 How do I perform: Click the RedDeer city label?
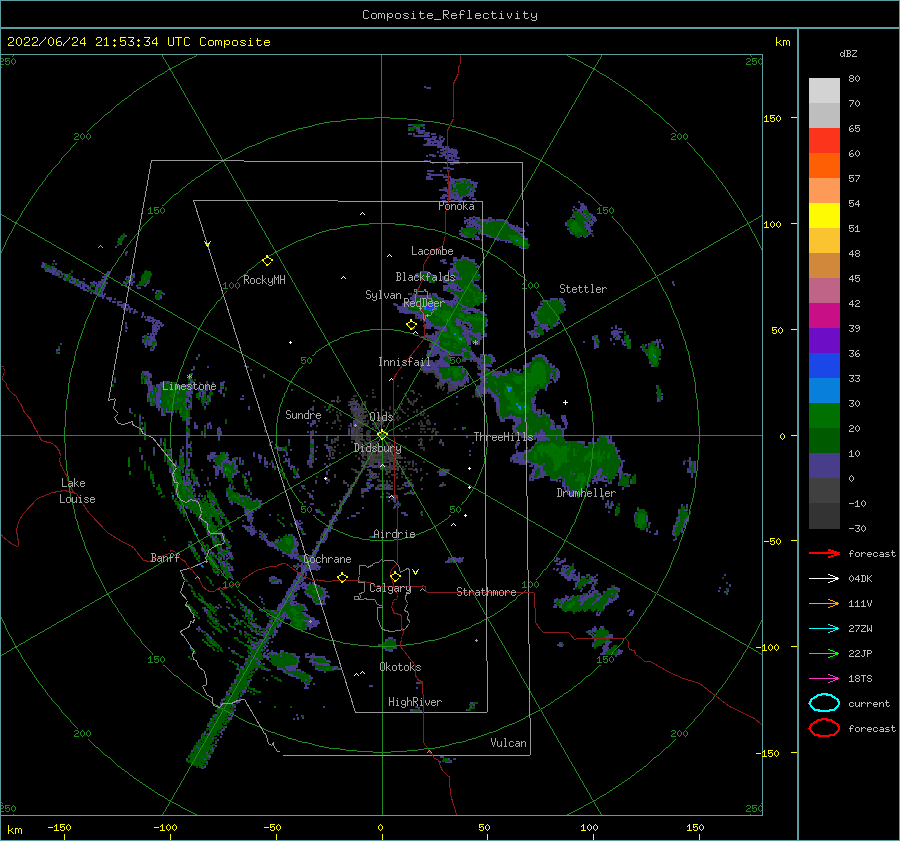point(424,303)
